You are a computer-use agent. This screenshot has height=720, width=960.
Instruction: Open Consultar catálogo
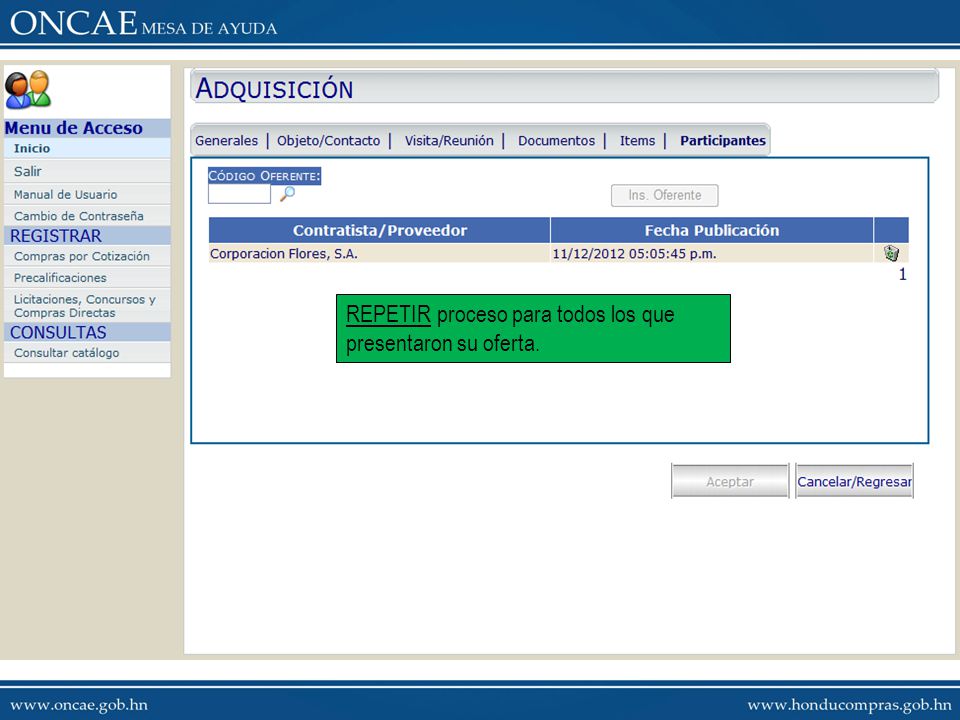[x=87, y=353]
